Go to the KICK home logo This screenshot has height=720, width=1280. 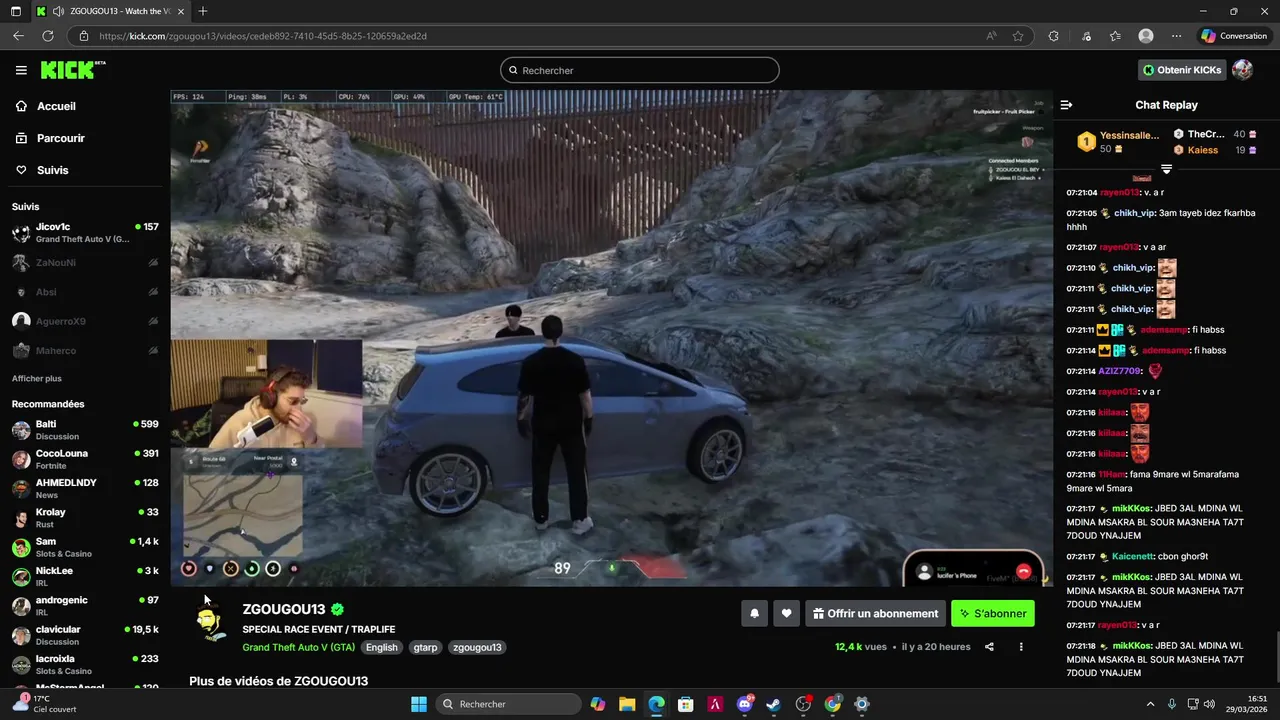pos(72,70)
